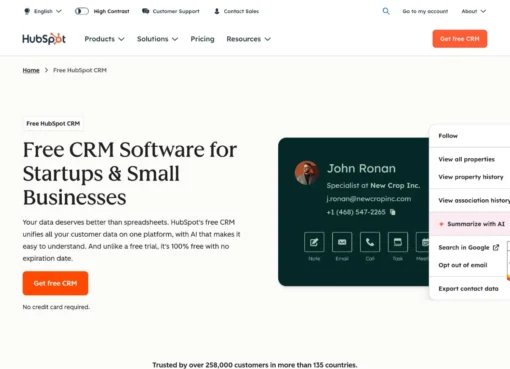The width and height of the screenshot is (510, 369).
Task: Click Go to my account
Action: (x=425, y=11)
